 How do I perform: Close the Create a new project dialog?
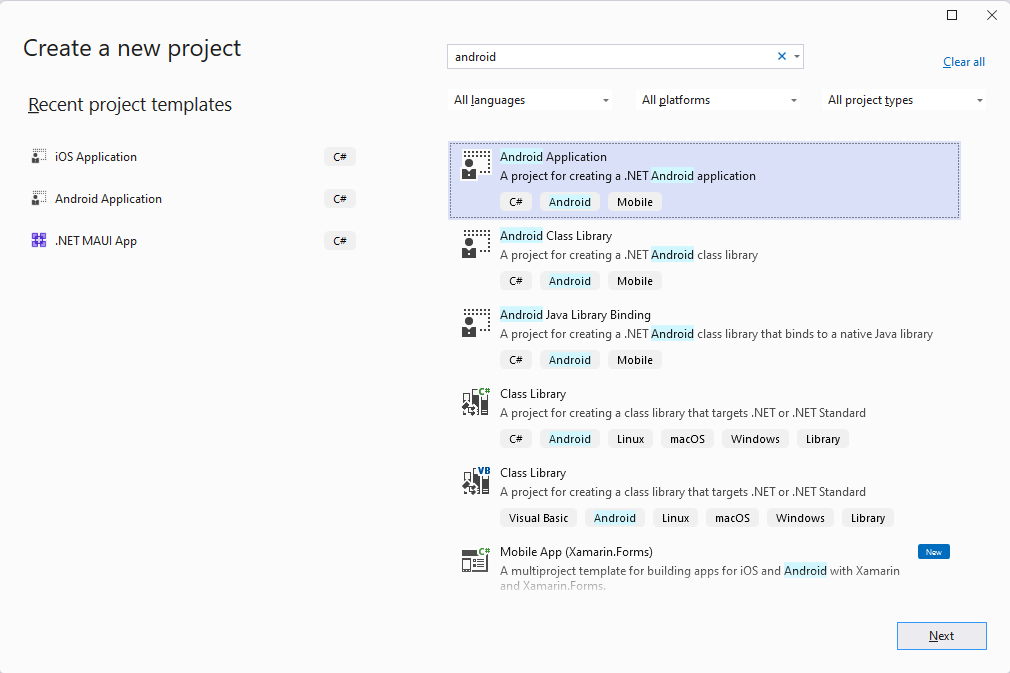point(992,15)
